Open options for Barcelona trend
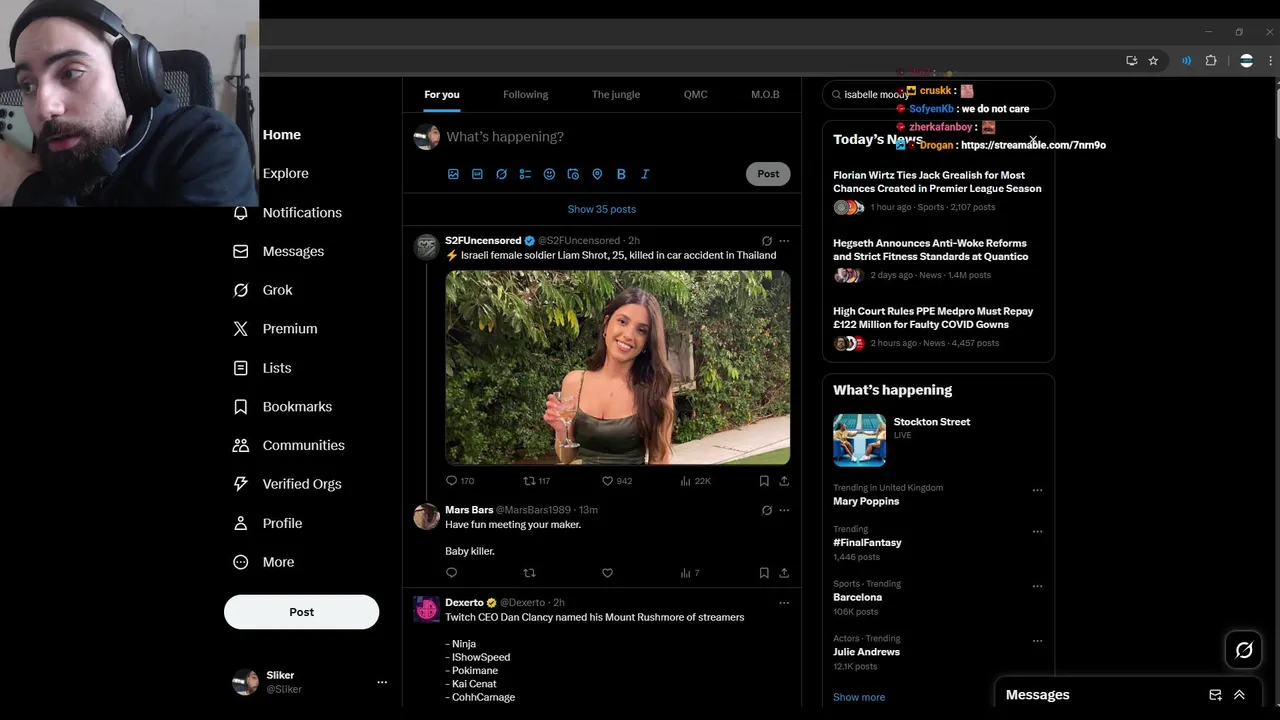This screenshot has width=1280, height=720. click(1037, 586)
